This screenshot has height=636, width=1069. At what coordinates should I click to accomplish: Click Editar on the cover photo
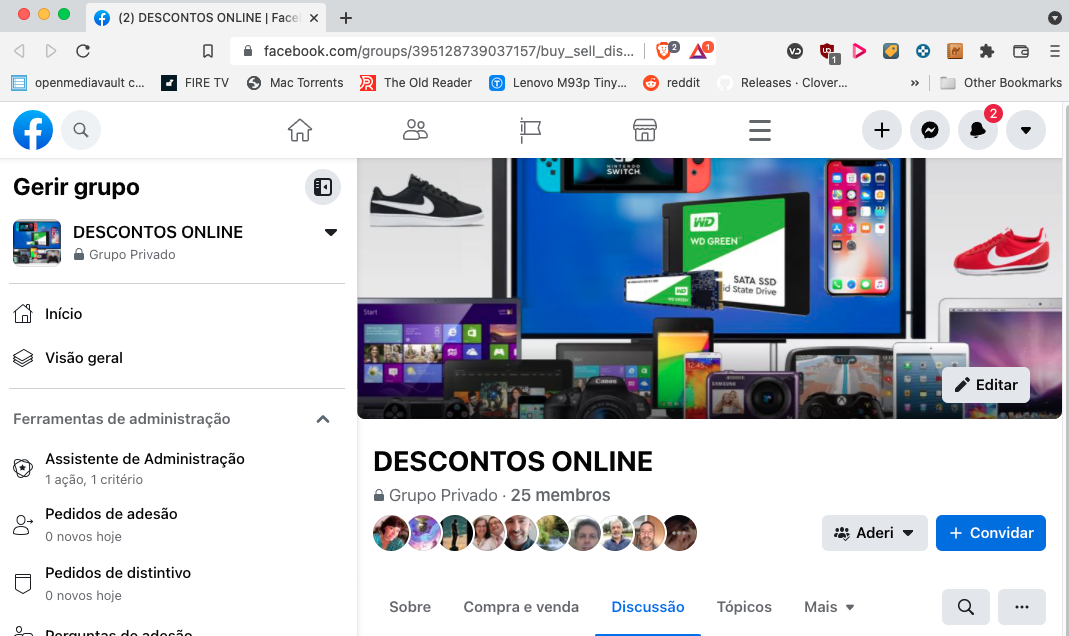[986, 384]
